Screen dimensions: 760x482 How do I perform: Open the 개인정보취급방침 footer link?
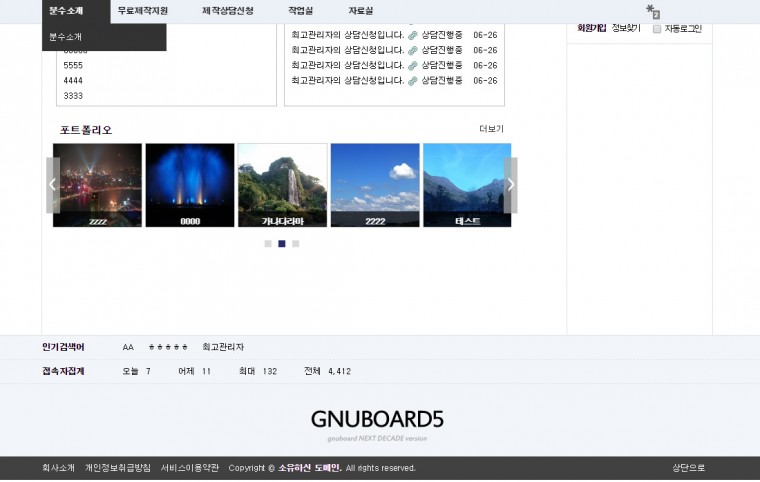(118, 468)
